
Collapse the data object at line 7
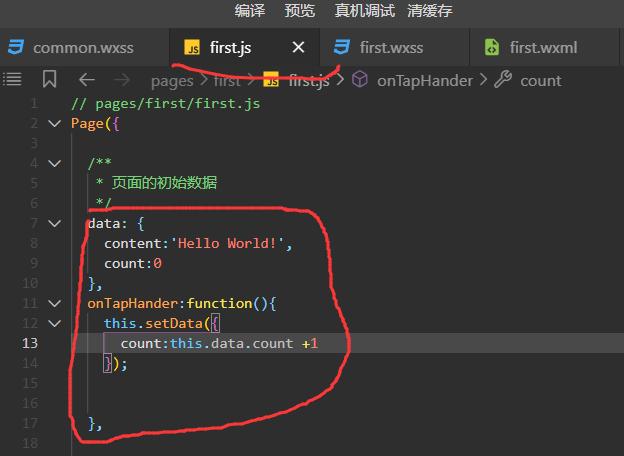(55, 224)
